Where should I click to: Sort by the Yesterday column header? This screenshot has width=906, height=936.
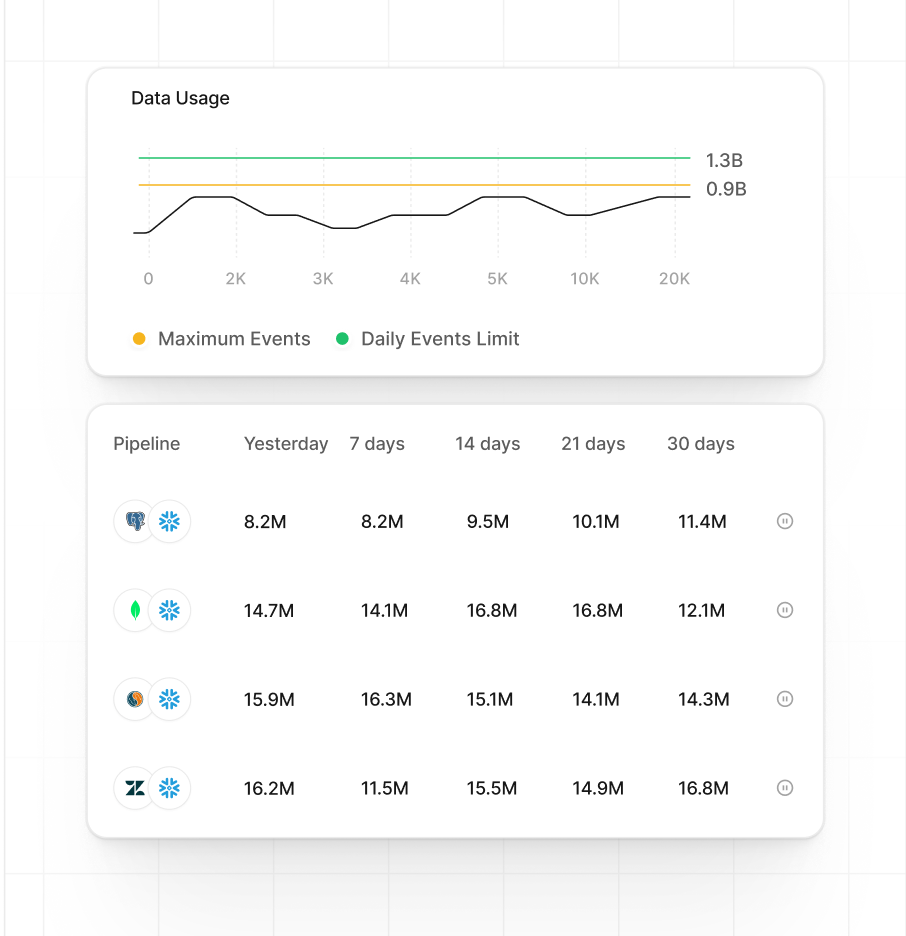pyautogui.click(x=286, y=443)
